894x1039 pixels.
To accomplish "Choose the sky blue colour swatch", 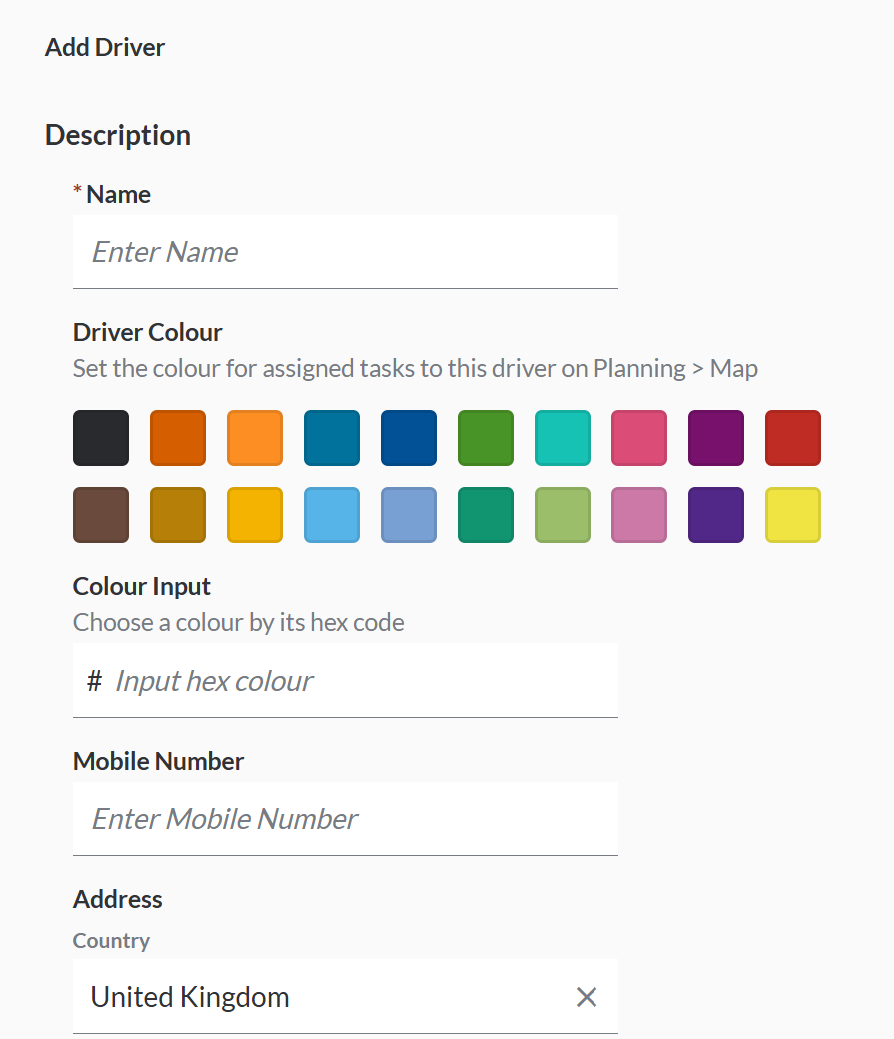I will pos(332,515).
